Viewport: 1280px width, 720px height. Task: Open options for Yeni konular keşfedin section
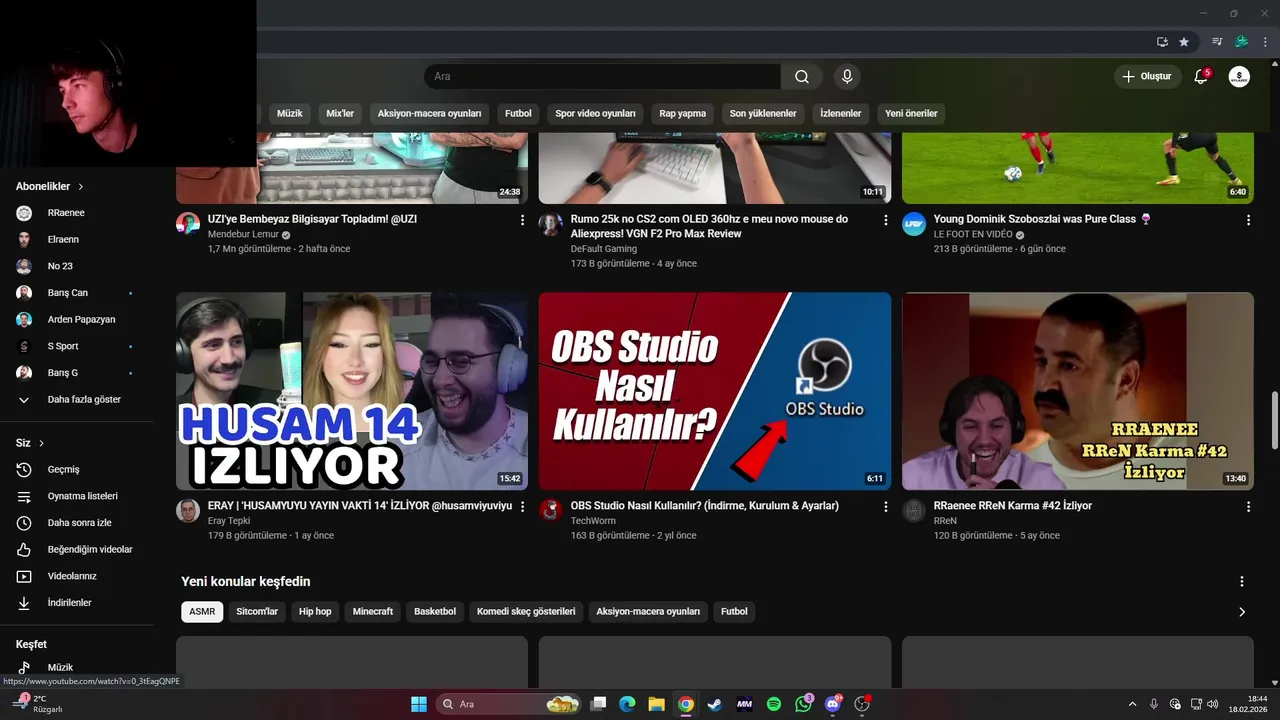point(1242,581)
